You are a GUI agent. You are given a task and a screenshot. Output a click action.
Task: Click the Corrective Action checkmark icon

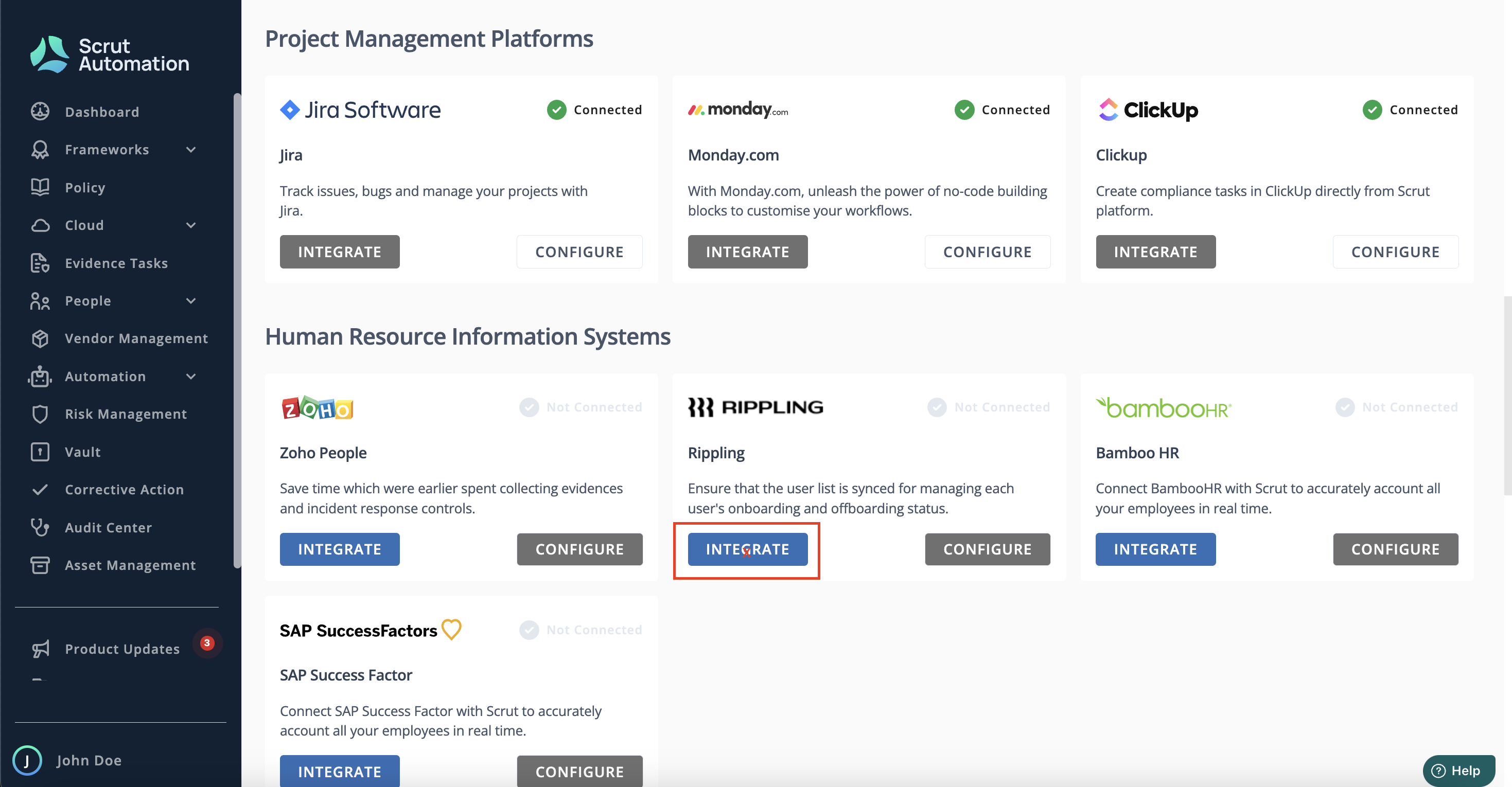point(40,490)
